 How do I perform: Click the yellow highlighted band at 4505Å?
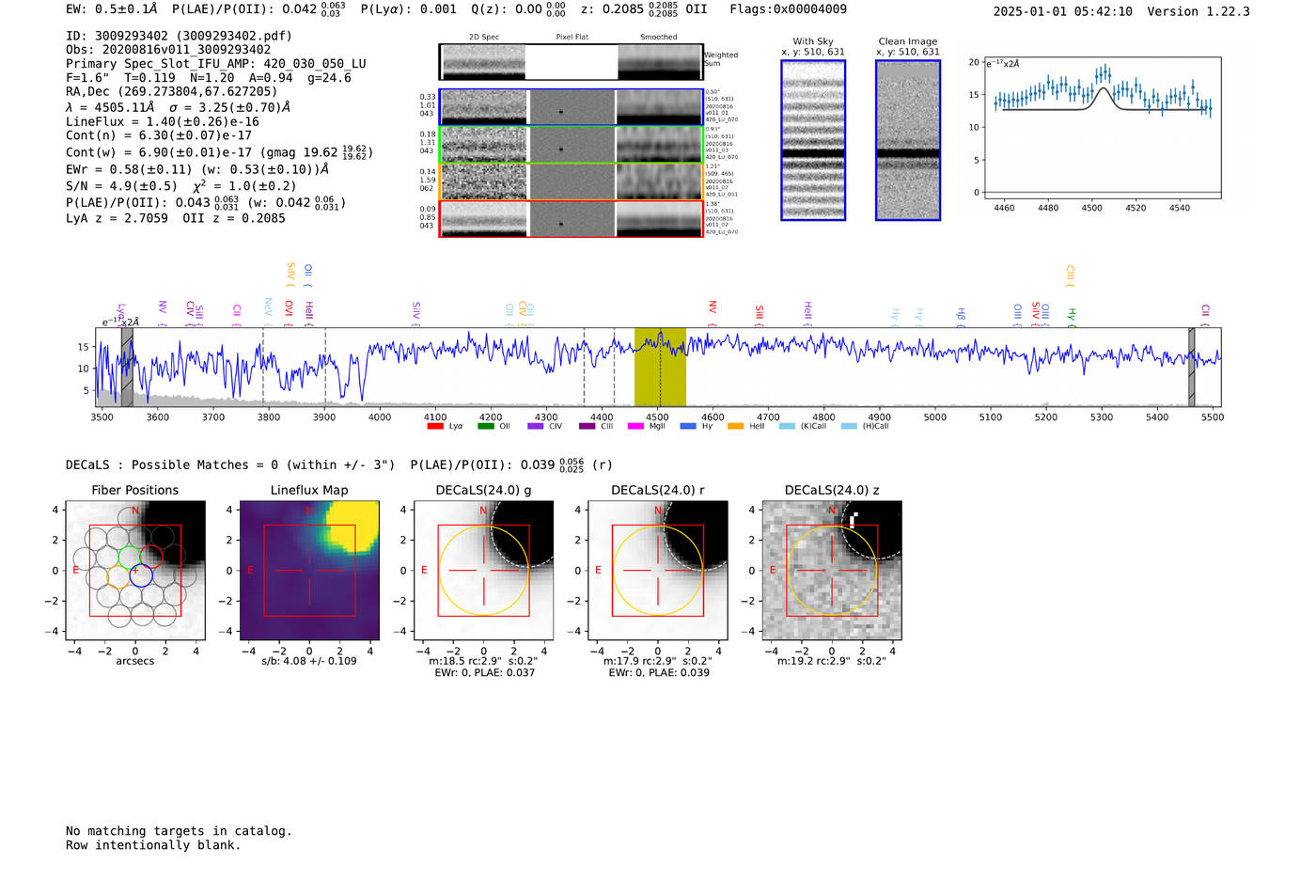[660, 367]
